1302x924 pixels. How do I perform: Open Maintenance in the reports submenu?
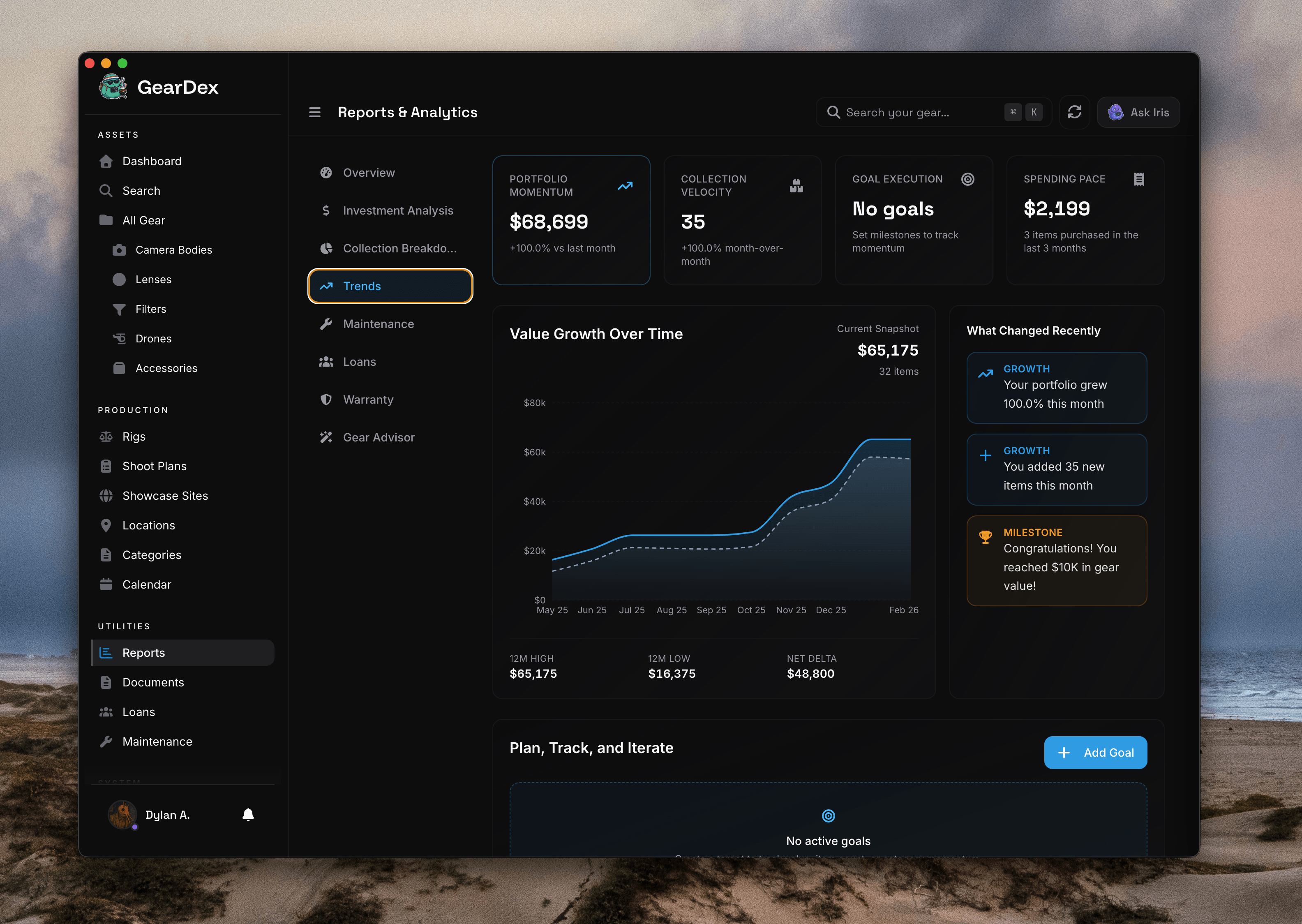click(x=390, y=324)
